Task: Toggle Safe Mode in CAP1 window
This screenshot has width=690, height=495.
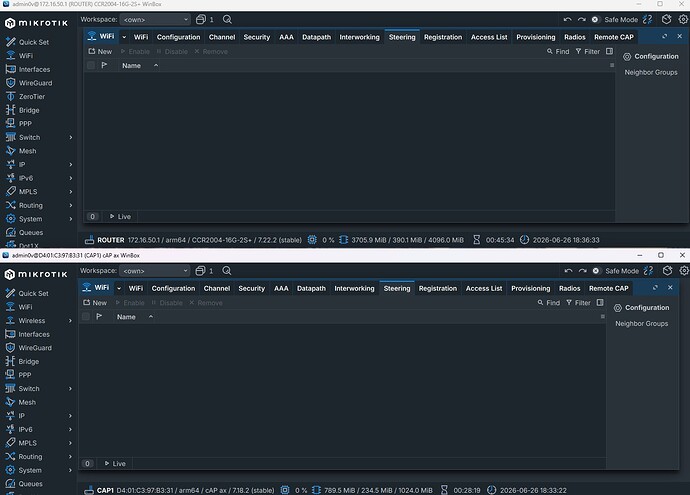Action: coord(616,271)
